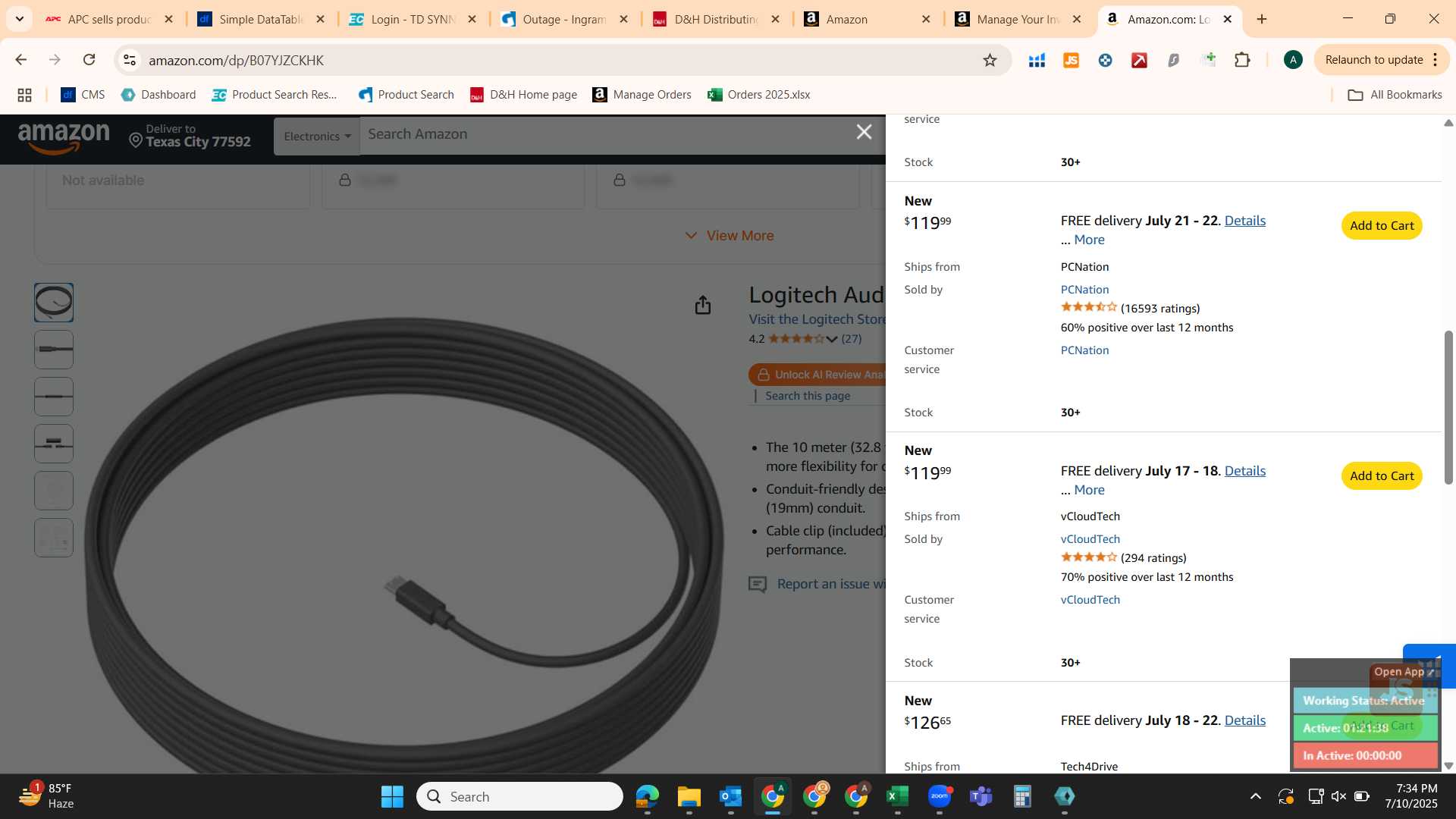Click Relaunch to update button

pos(1373,60)
